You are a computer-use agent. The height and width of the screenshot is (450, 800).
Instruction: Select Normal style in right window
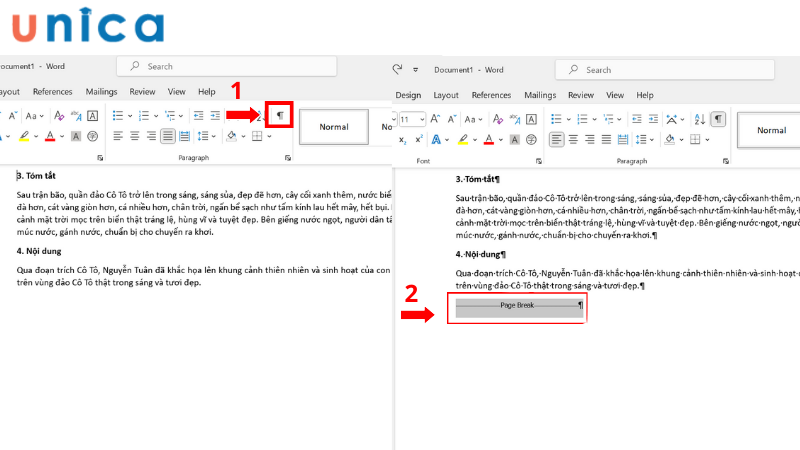click(769, 131)
